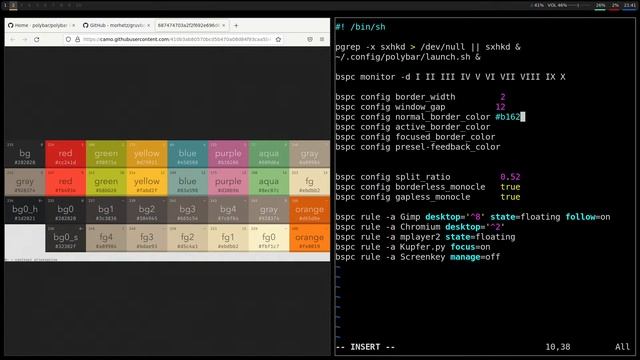Click the bg0_s swatch
Viewport: 640px width, 360px height.
(65, 238)
